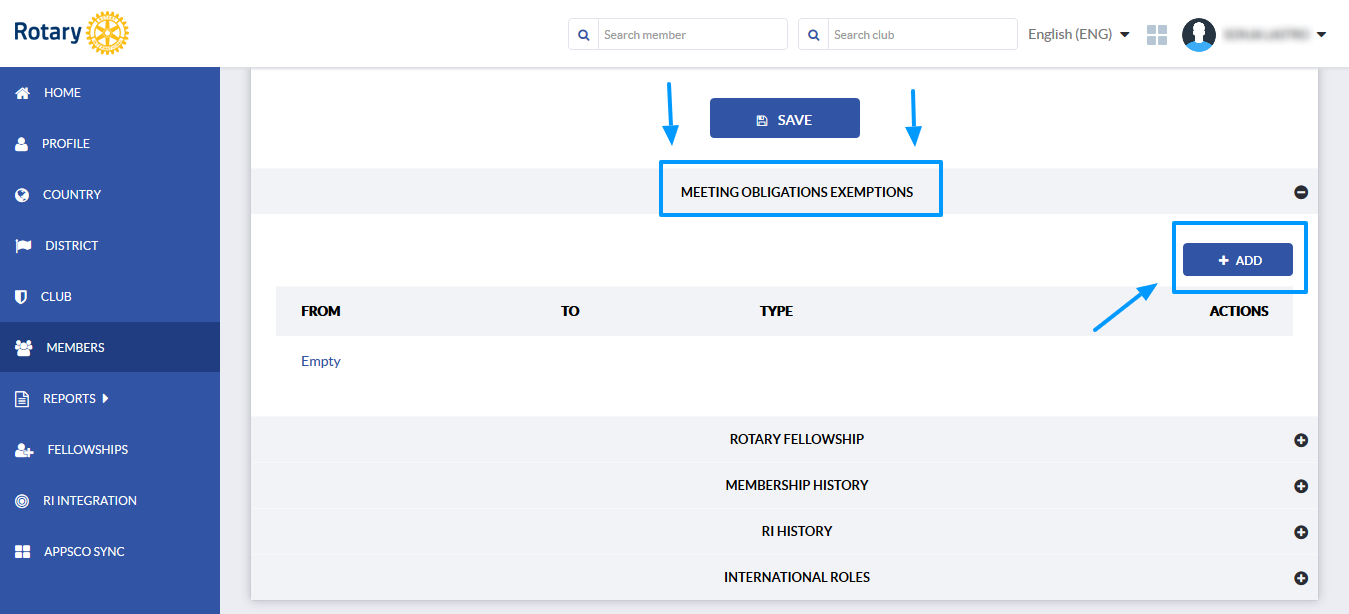Open the user account dropdown arrow

(x=1321, y=35)
